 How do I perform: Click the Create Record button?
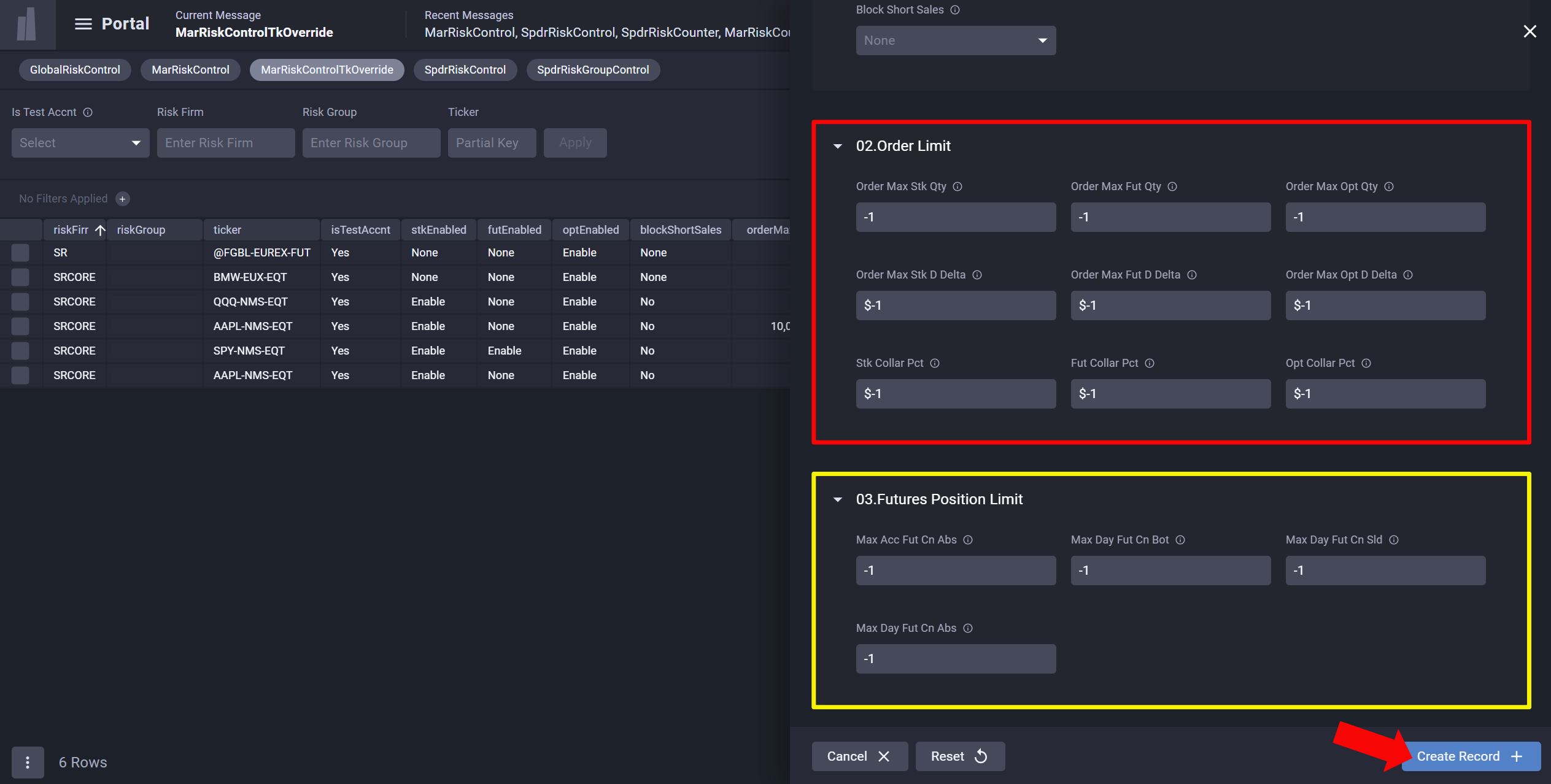coord(1470,756)
